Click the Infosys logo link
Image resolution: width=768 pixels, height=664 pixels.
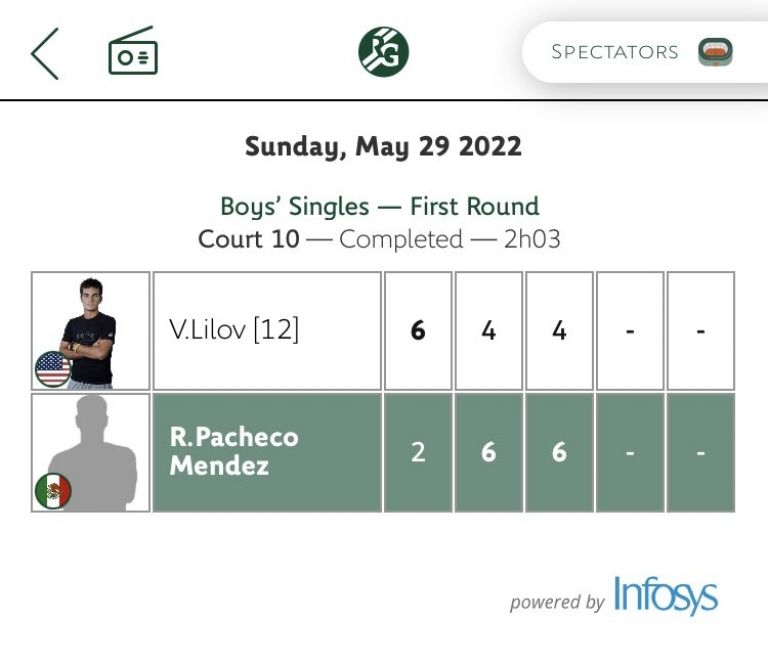666,595
